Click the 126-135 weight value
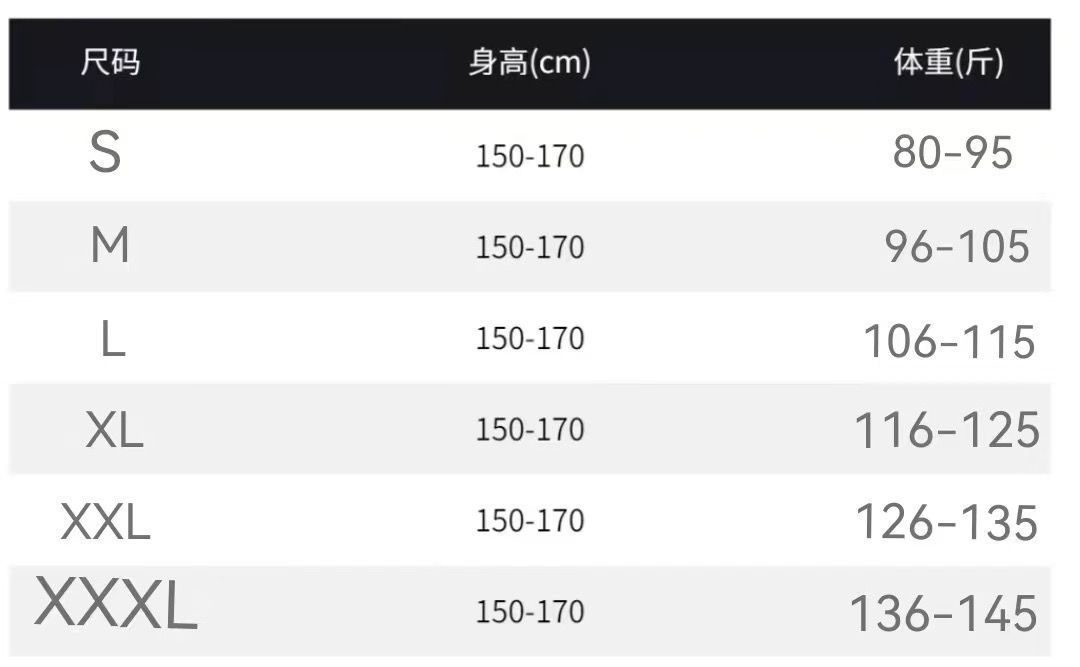 tap(947, 522)
